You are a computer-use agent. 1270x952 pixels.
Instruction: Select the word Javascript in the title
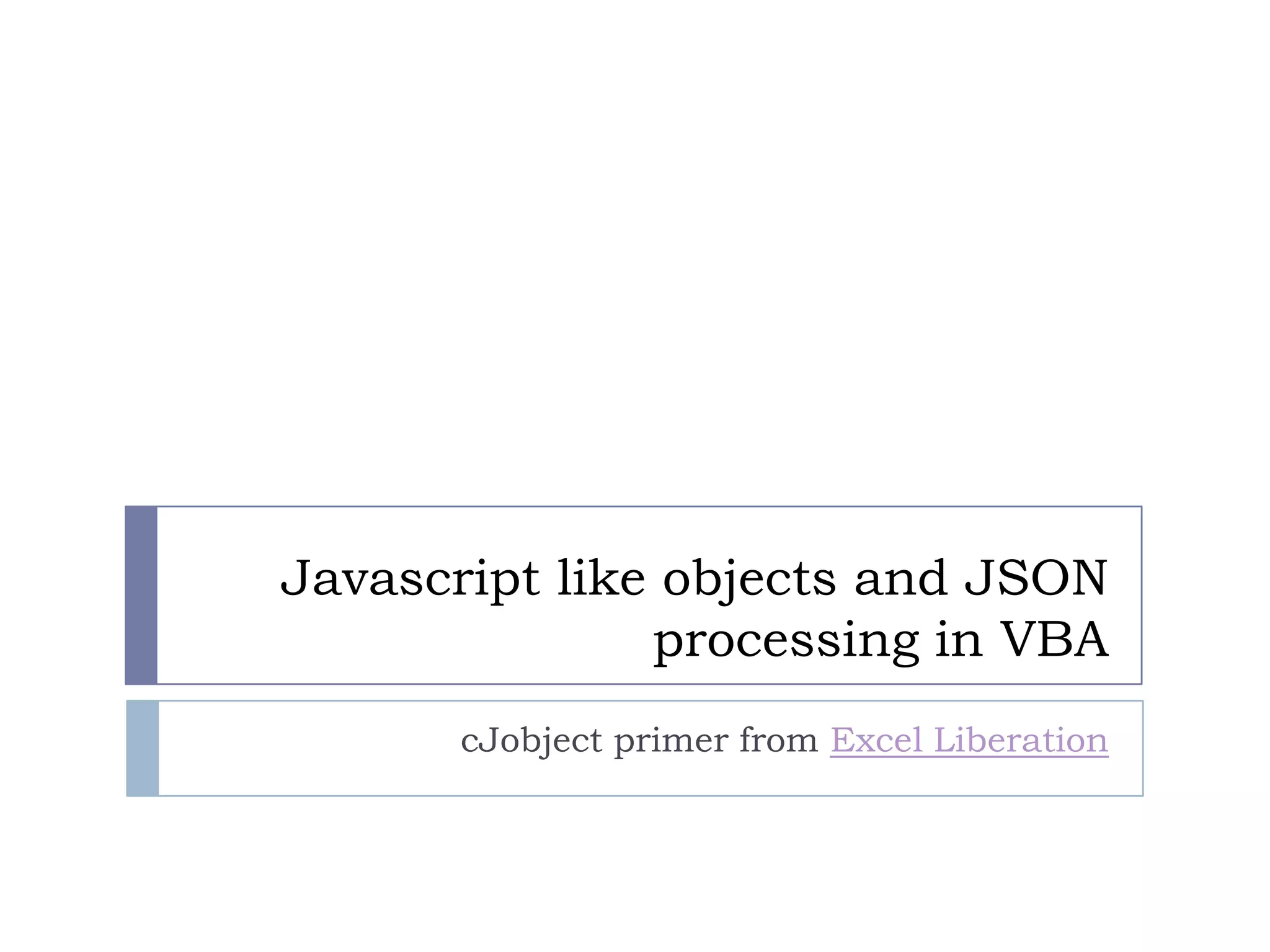click(410, 580)
